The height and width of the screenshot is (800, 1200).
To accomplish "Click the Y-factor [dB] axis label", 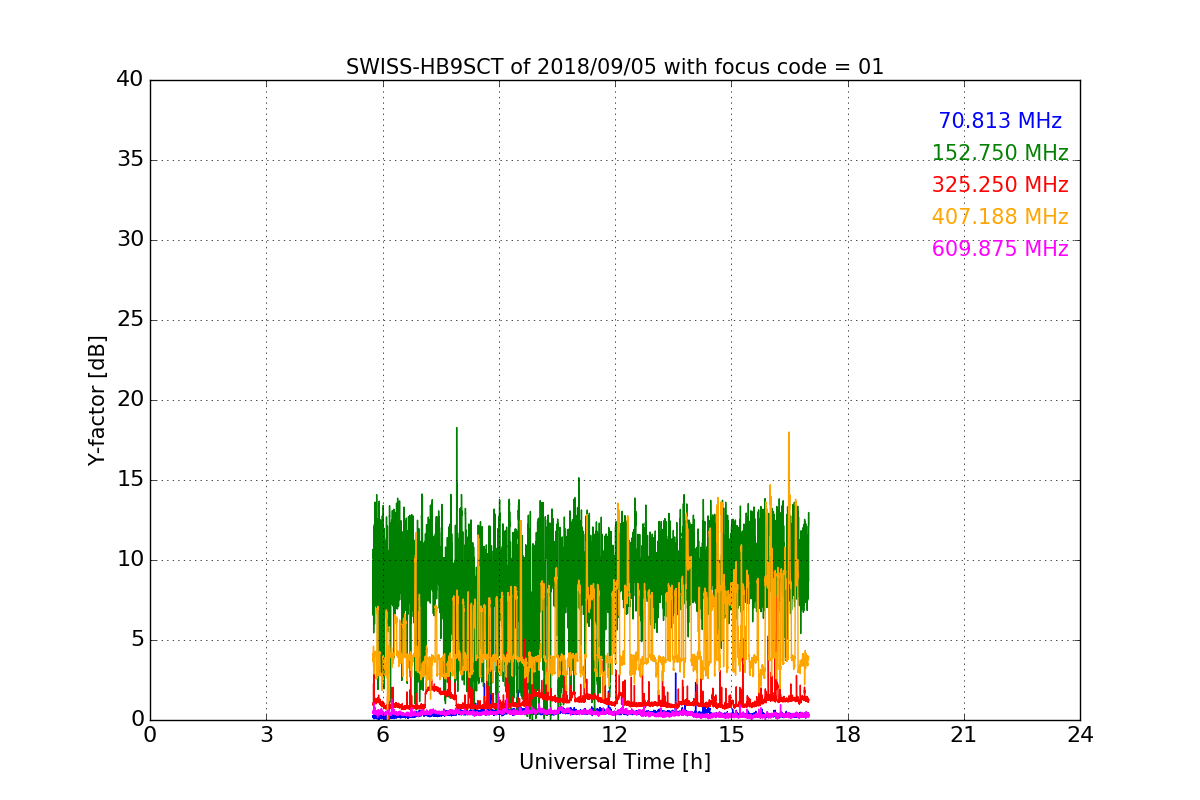I will (x=97, y=400).
